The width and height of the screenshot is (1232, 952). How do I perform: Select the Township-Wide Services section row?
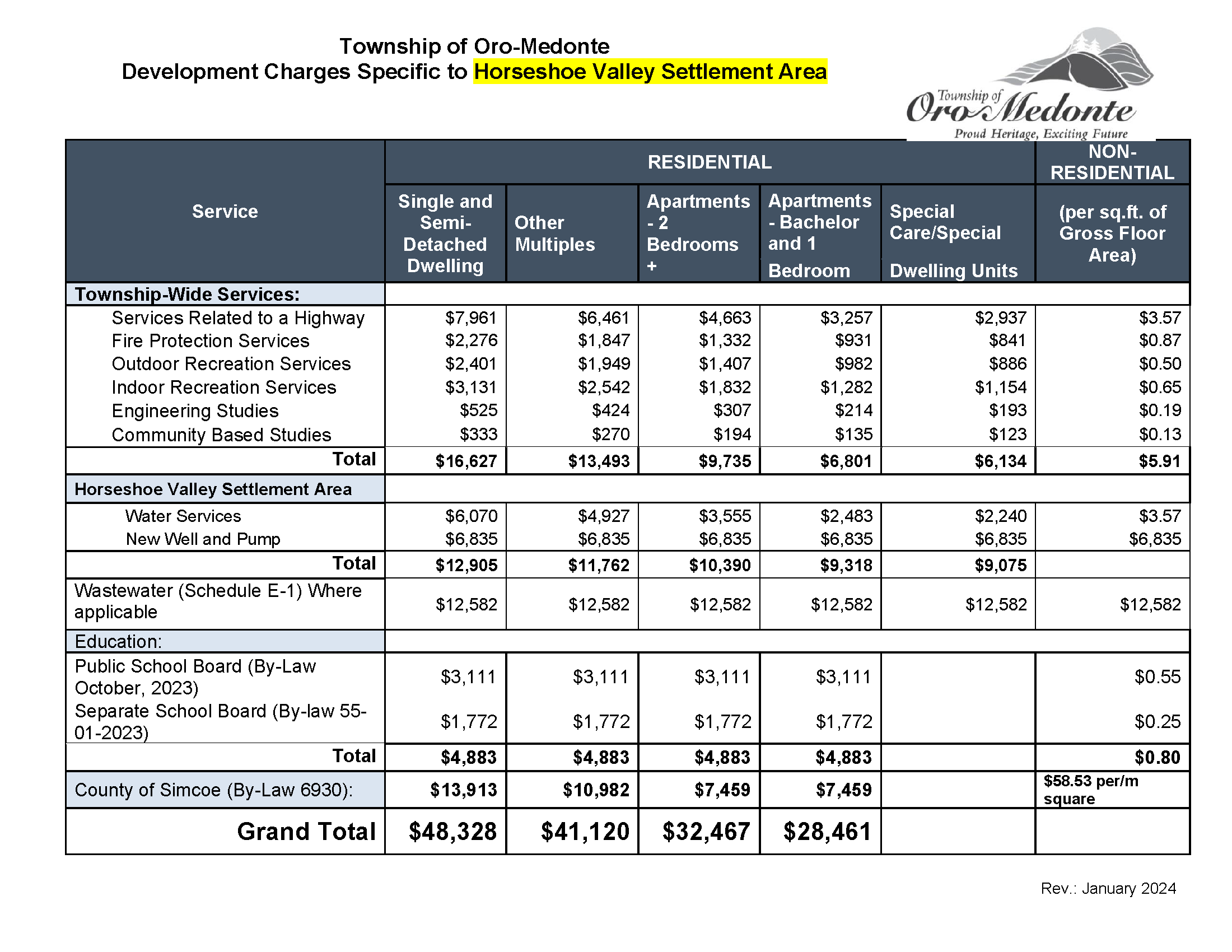click(189, 294)
